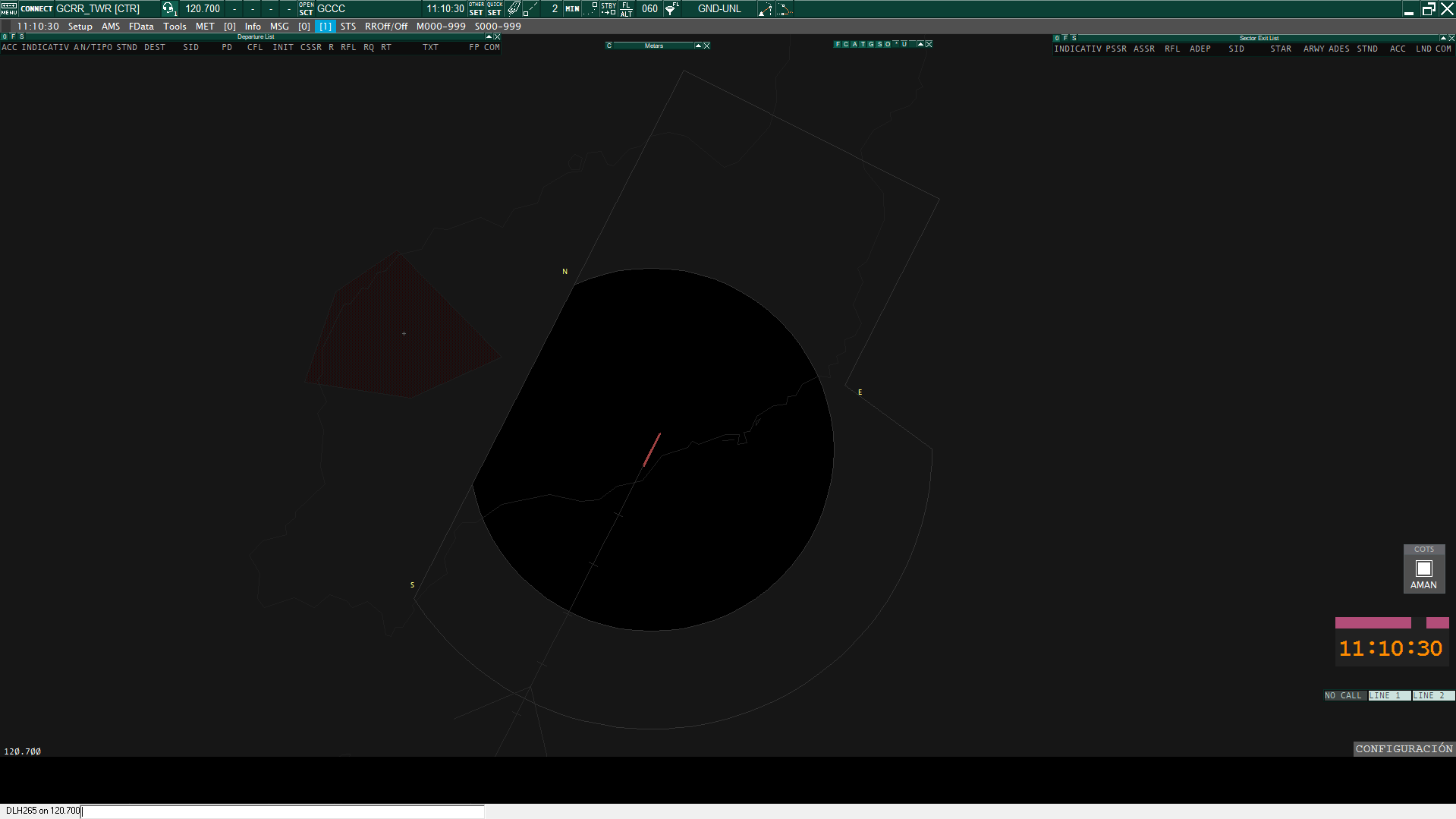Click the F option in Sector Exit List header
The image size is (1456, 819).
tap(1065, 38)
